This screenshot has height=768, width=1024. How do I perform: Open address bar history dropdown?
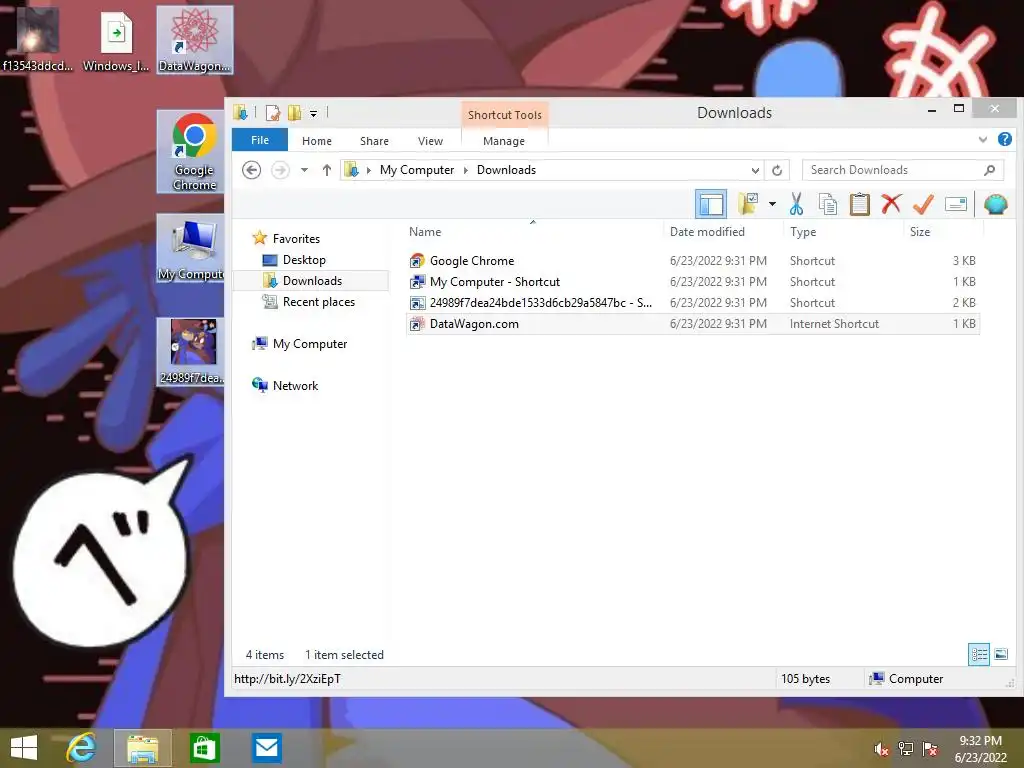(755, 170)
